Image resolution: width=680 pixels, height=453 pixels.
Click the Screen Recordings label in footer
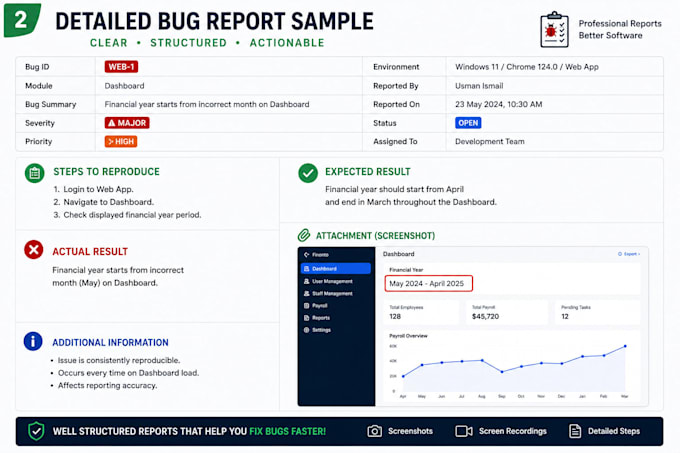coord(513,431)
